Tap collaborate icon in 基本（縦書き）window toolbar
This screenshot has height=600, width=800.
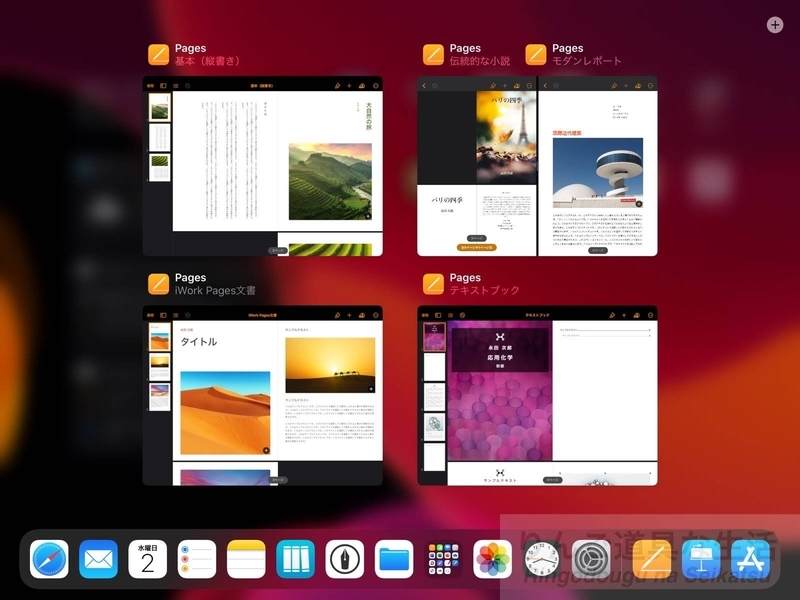pos(362,86)
